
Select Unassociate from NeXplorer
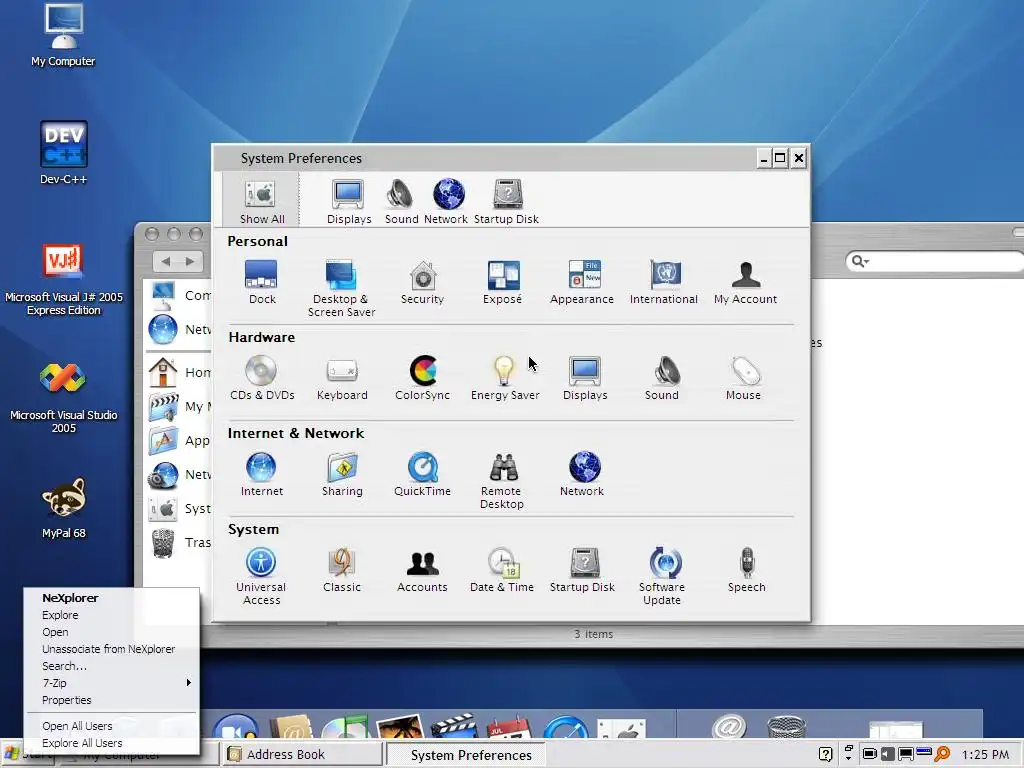pyautogui.click(x=111, y=649)
